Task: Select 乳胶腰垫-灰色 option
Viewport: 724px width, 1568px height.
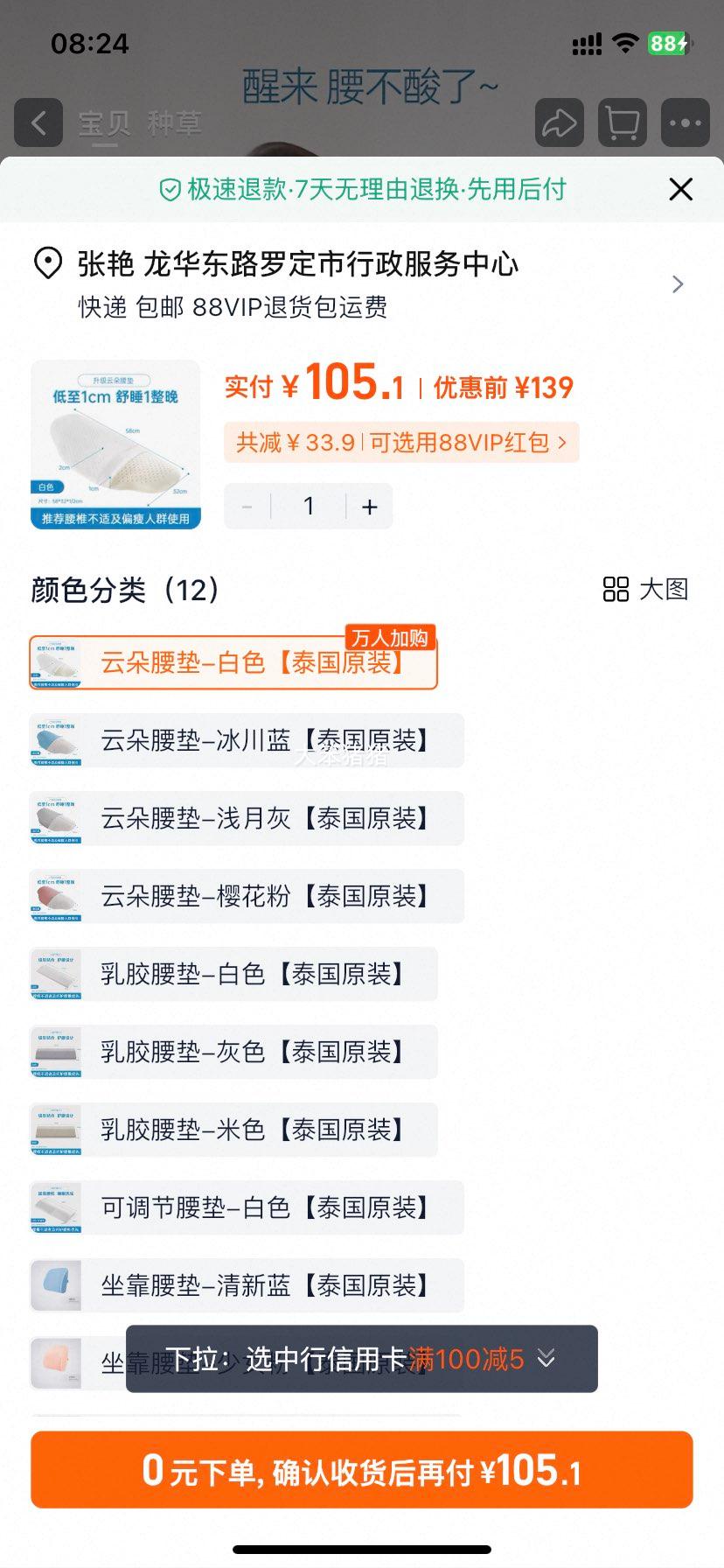Action: [233, 1052]
